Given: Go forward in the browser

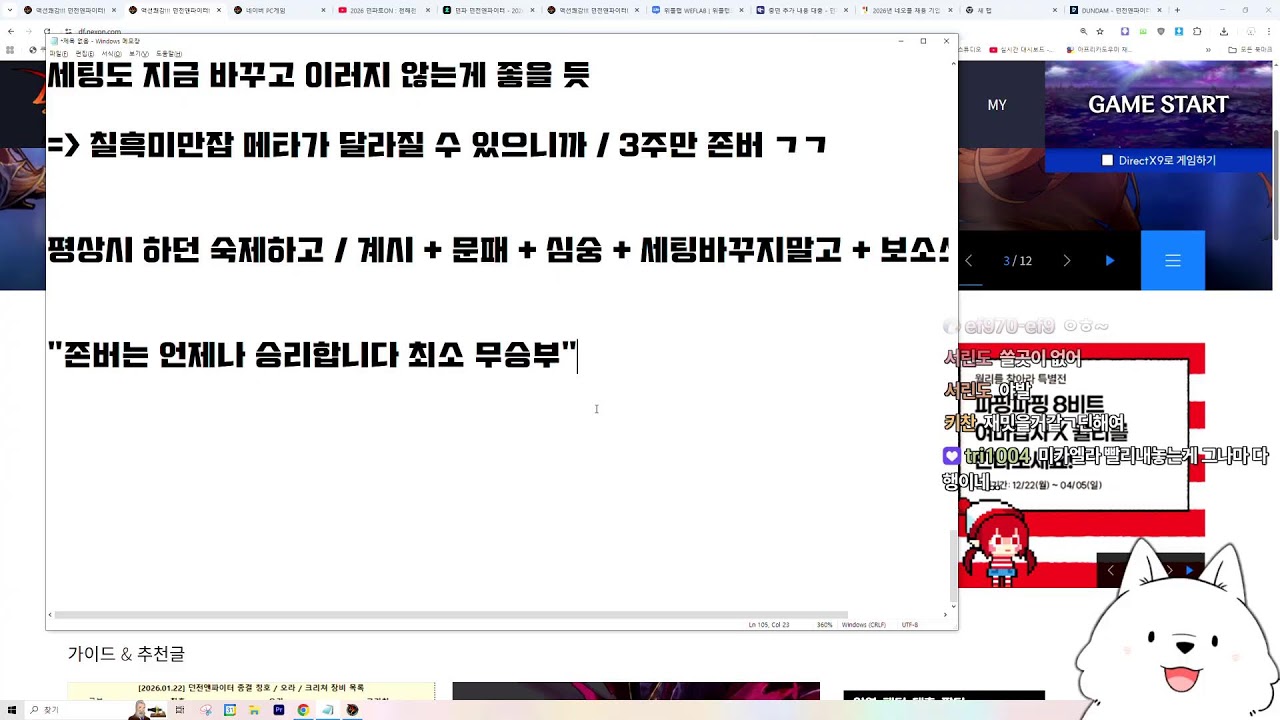Looking at the screenshot, I should [28, 31].
